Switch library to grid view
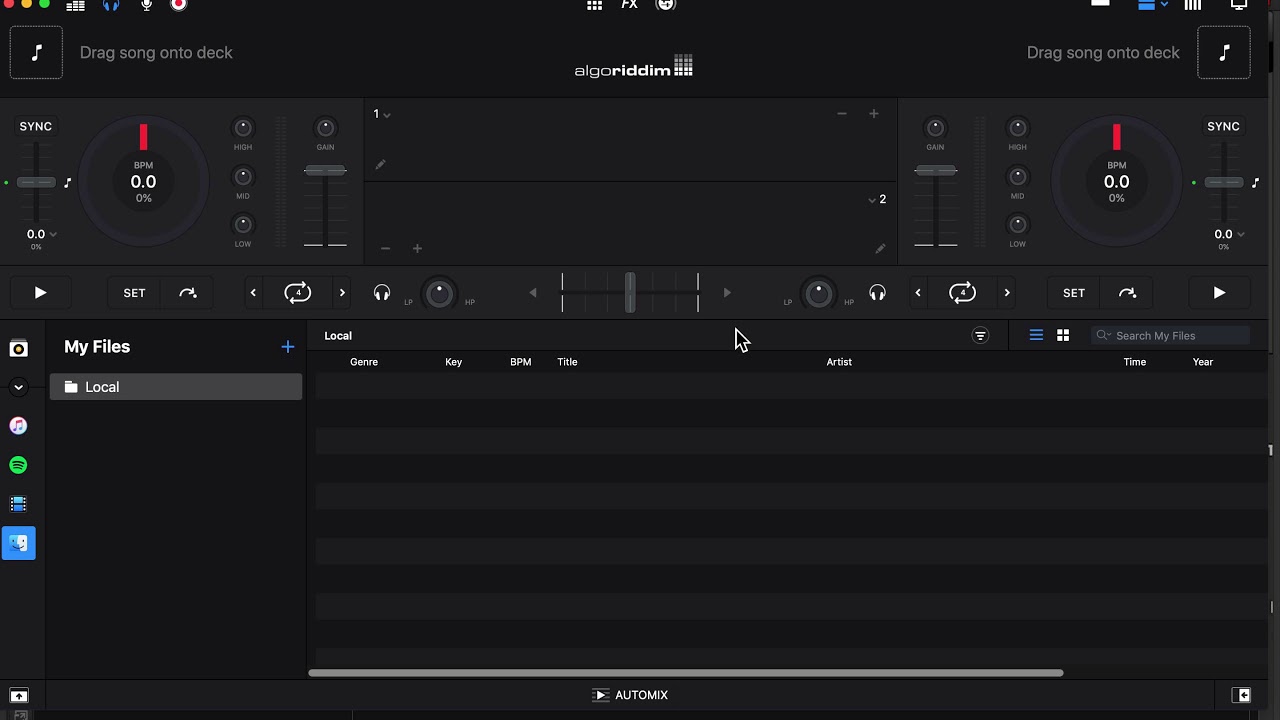 pos(1063,336)
